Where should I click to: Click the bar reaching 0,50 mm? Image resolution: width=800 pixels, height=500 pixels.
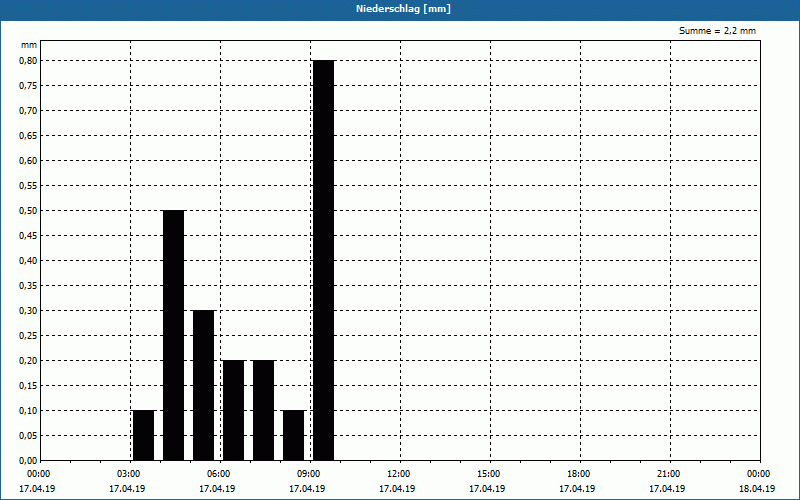coord(173,335)
